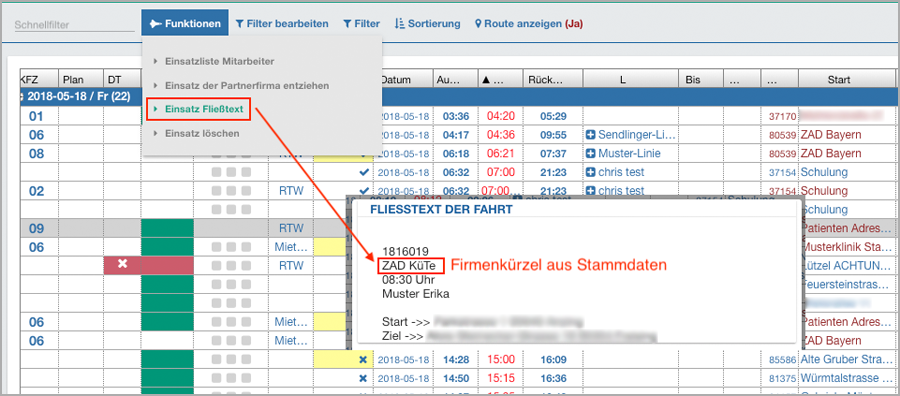Click the Route anzeigen pin icon
Viewport: 900px width, 396px height.
click(478, 24)
